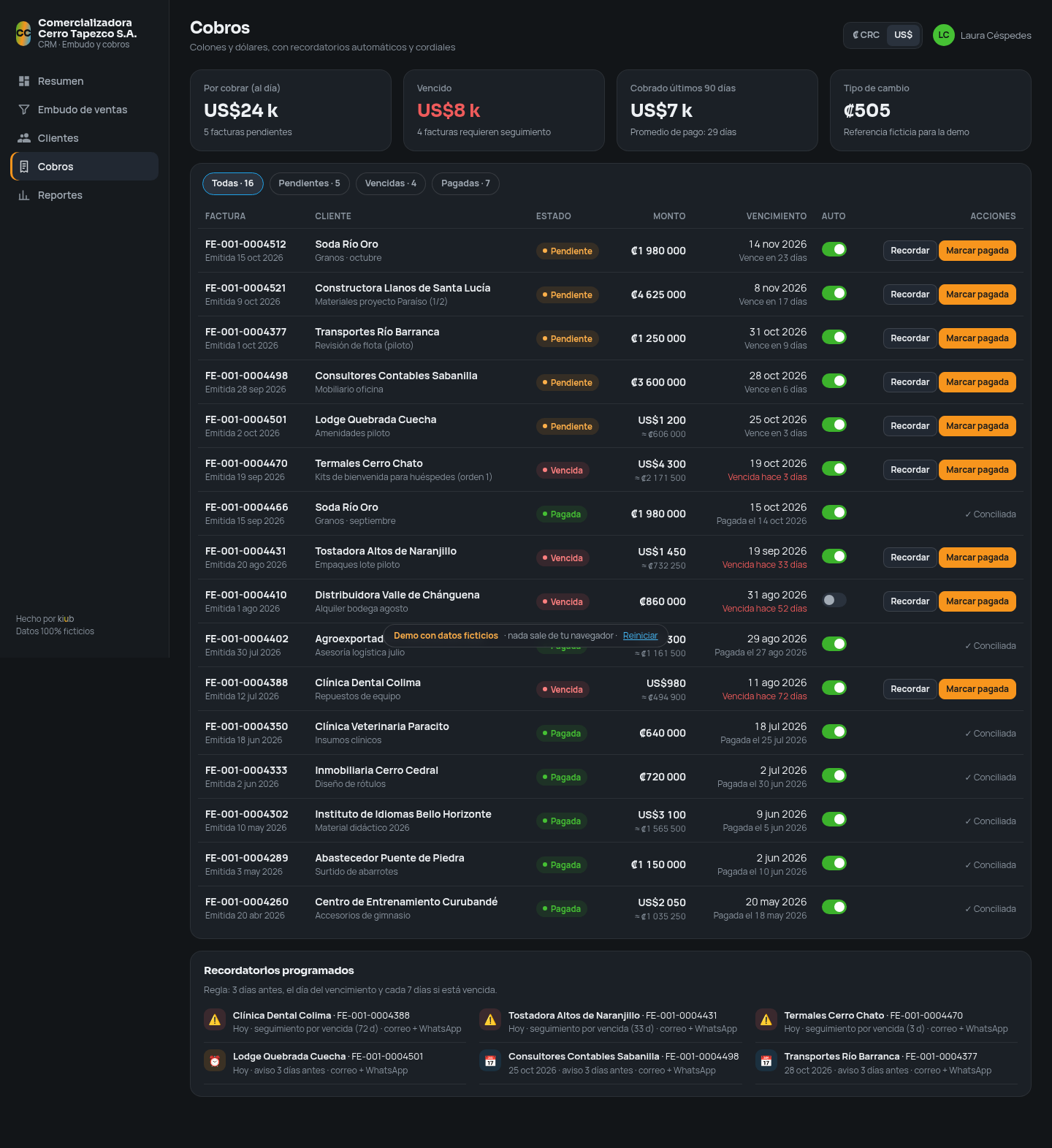Click the Tipo de cambio ₡505 card
1052x1148 pixels.
(x=930, y=110)
